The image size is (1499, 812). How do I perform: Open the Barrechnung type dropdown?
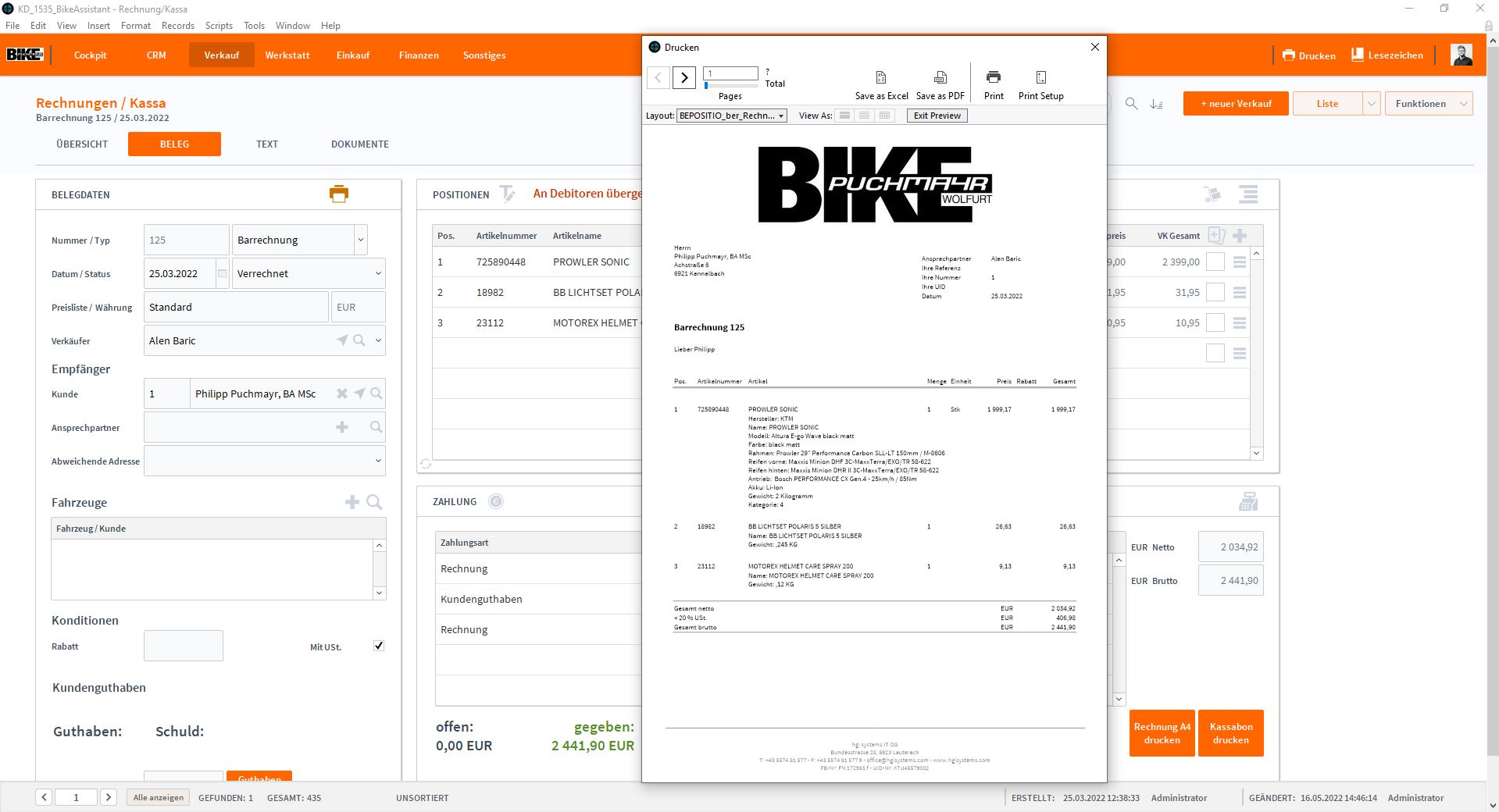361,240
